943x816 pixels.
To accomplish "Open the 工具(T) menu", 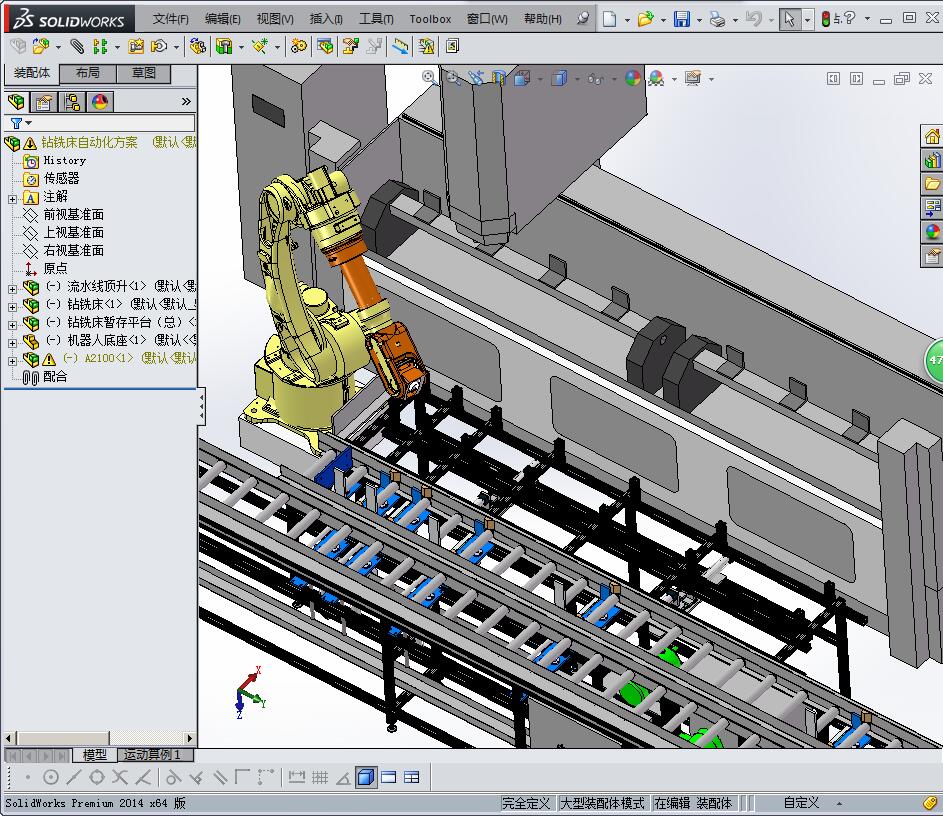I will coord(376,19).
